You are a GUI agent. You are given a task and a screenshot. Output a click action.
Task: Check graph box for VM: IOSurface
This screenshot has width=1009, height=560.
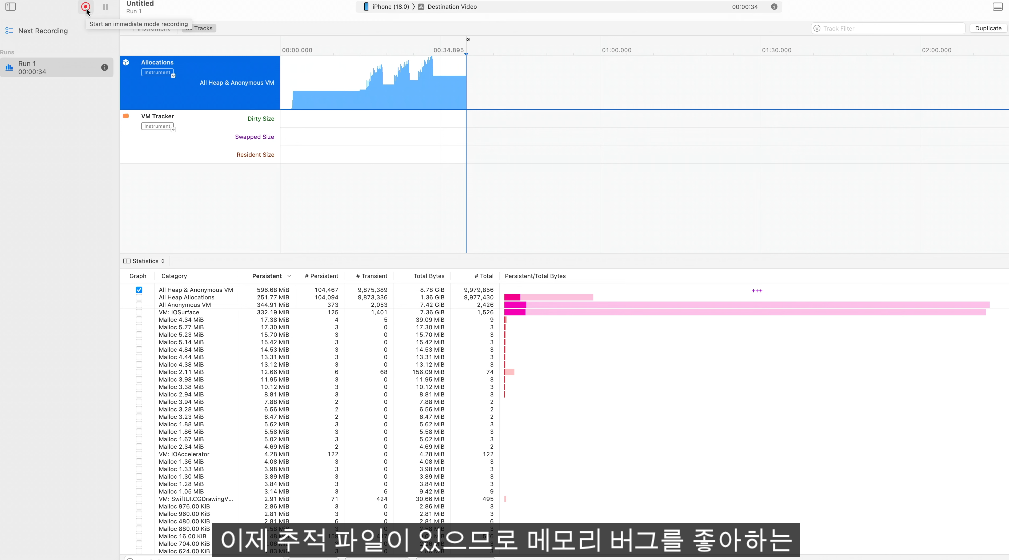click(139, 313)
